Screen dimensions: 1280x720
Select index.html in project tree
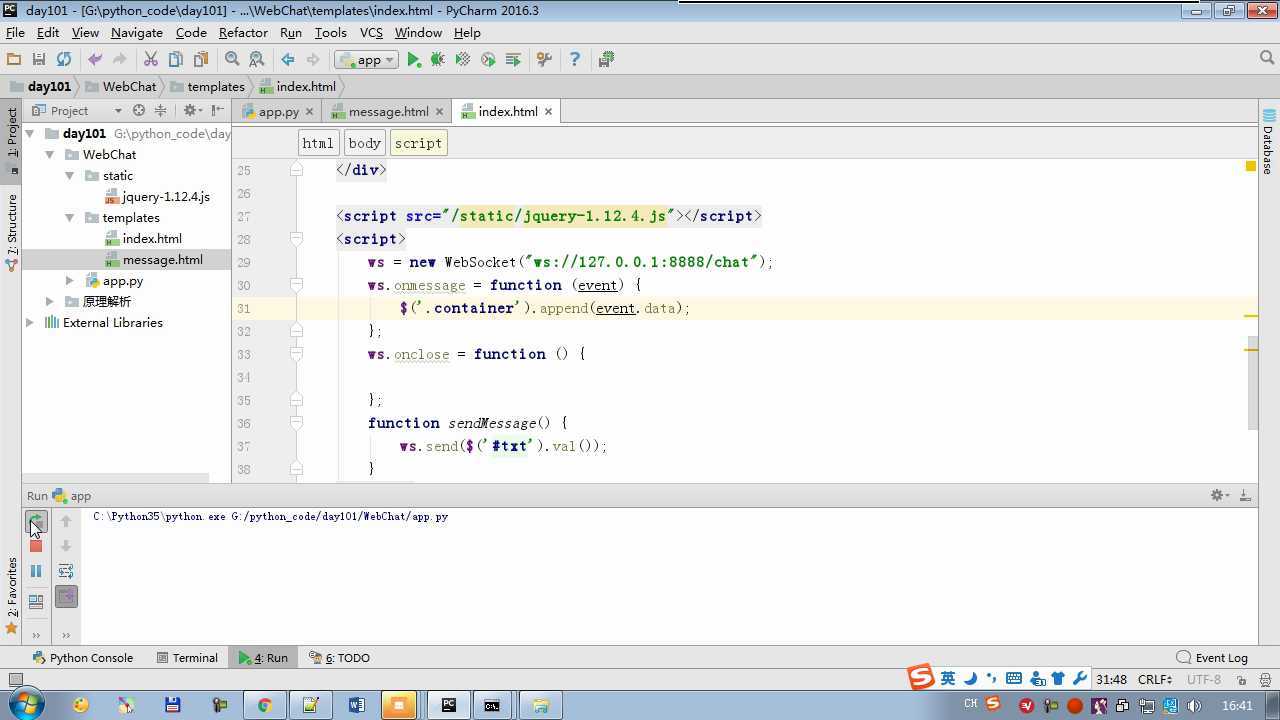[143, 239]
